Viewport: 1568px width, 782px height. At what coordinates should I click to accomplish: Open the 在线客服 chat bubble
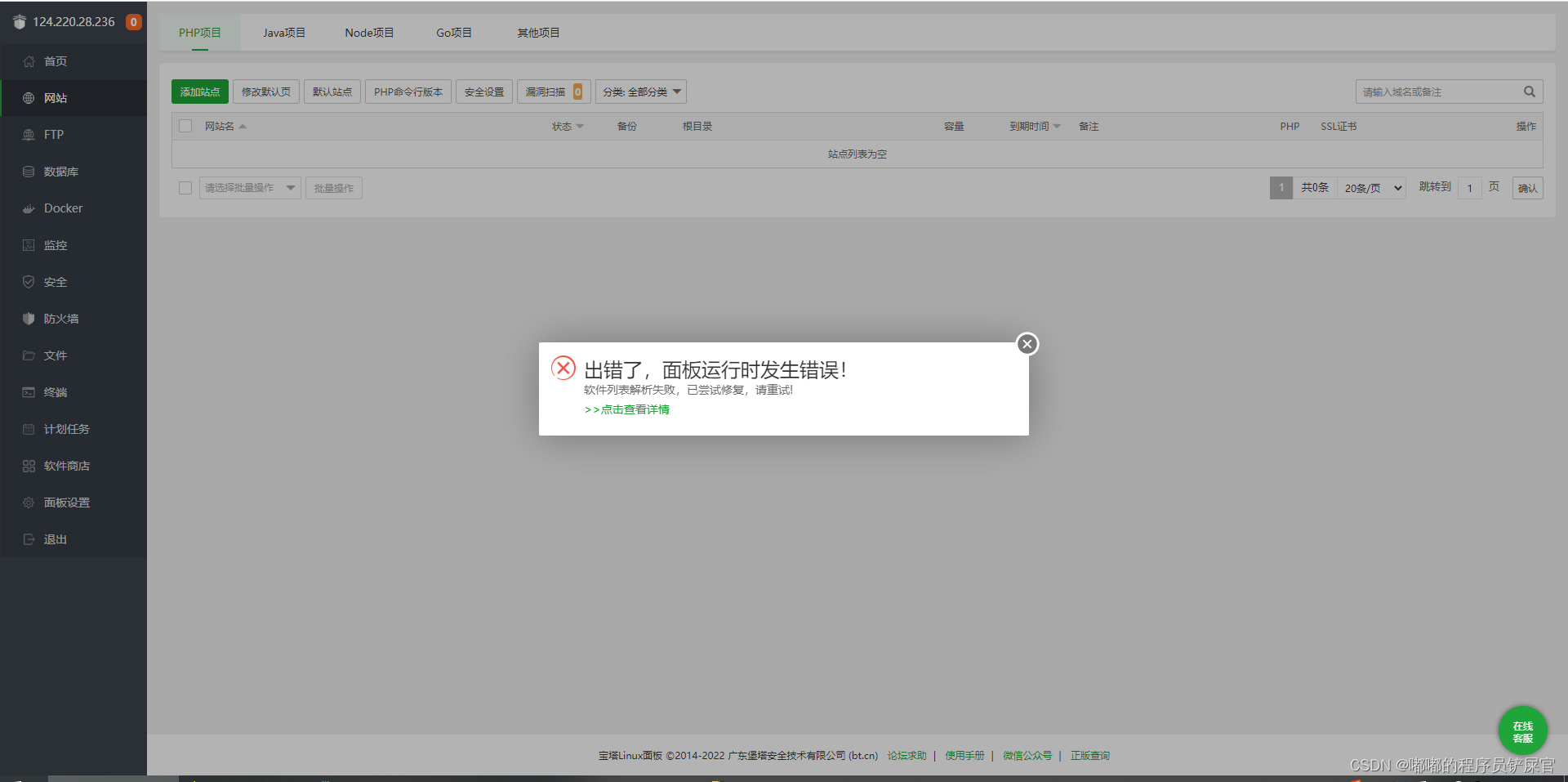(x=1522, y=731)
